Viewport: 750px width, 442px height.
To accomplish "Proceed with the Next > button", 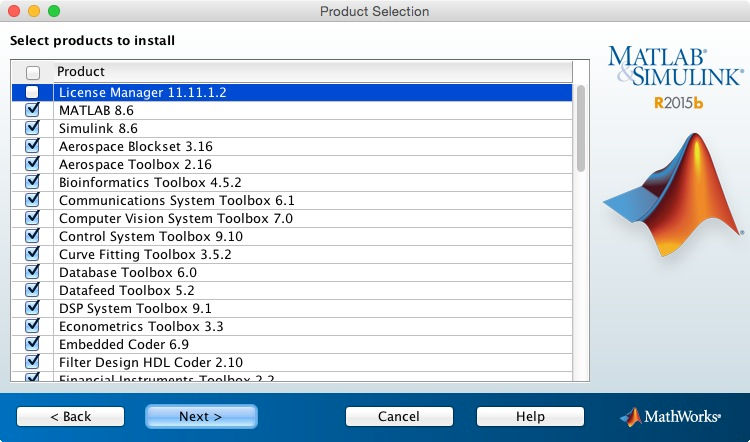I will tap(201, 417).
